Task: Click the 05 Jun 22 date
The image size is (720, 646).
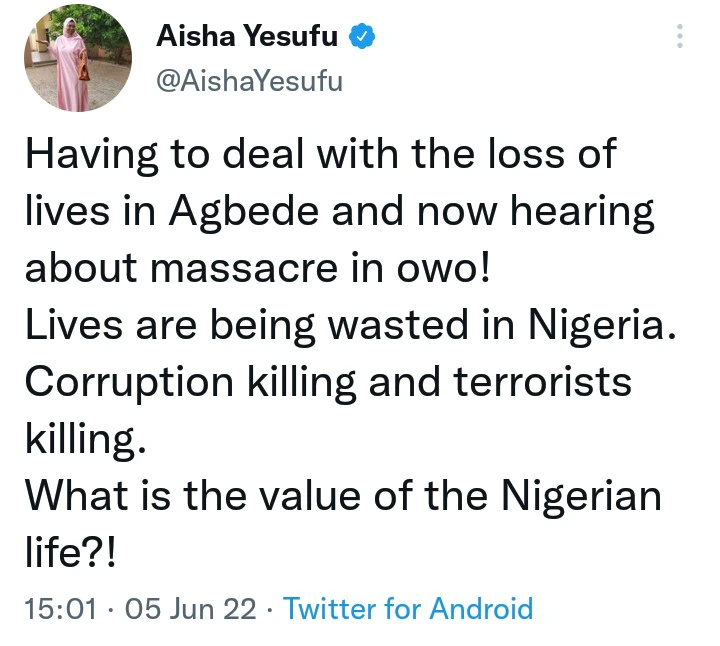Action: [193, 608]
